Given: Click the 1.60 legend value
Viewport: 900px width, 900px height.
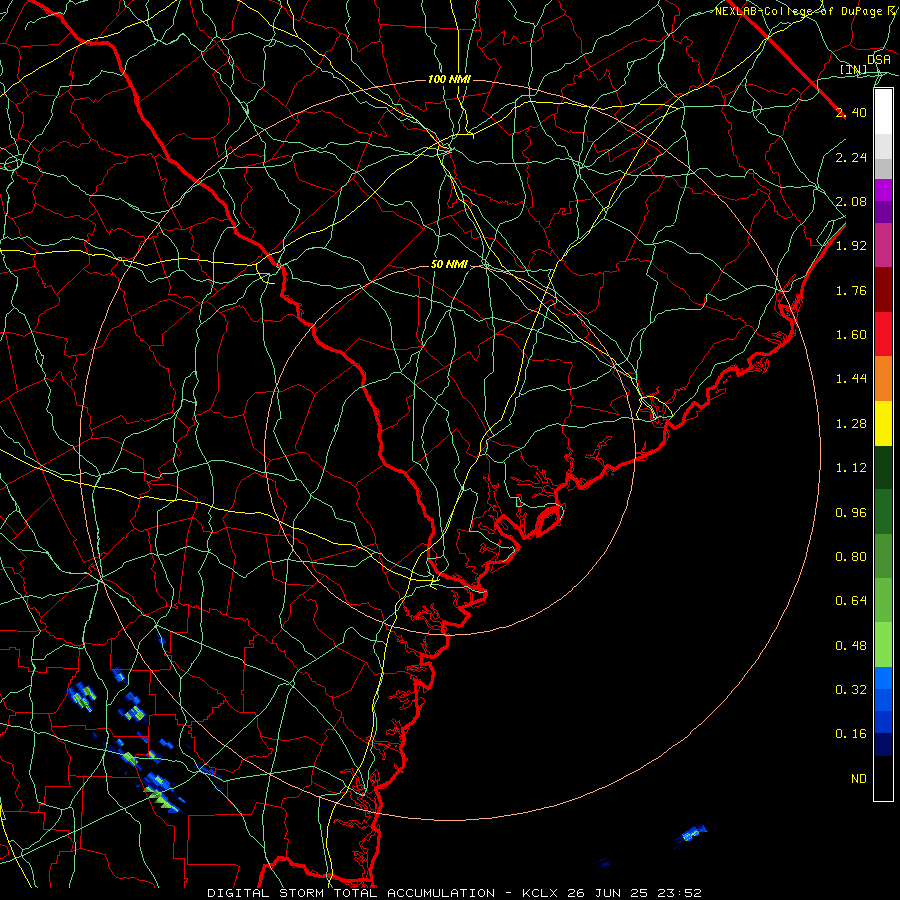Looking at the screenshot, I should coord(851,335).
